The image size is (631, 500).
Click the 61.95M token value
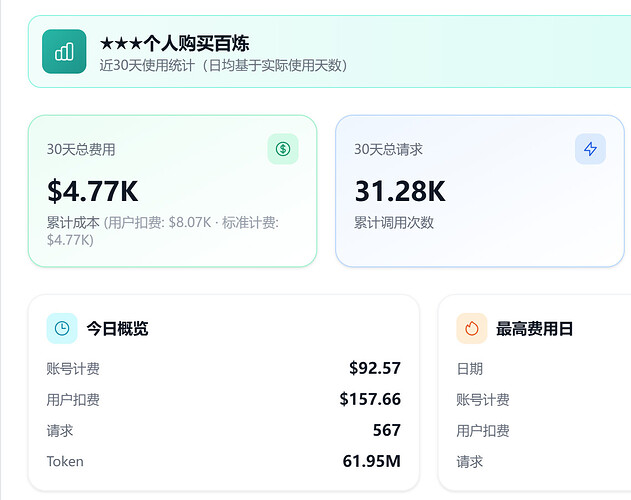point(372,461)
